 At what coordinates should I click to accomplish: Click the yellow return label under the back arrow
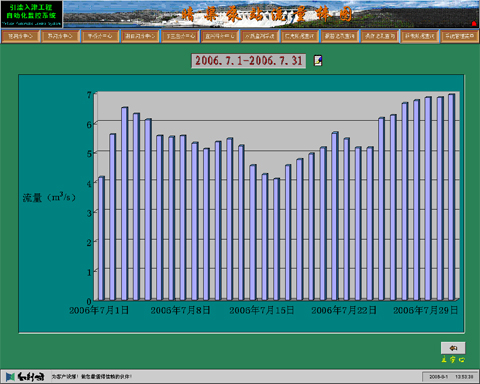pyautogui.click(x=453, y=360)
